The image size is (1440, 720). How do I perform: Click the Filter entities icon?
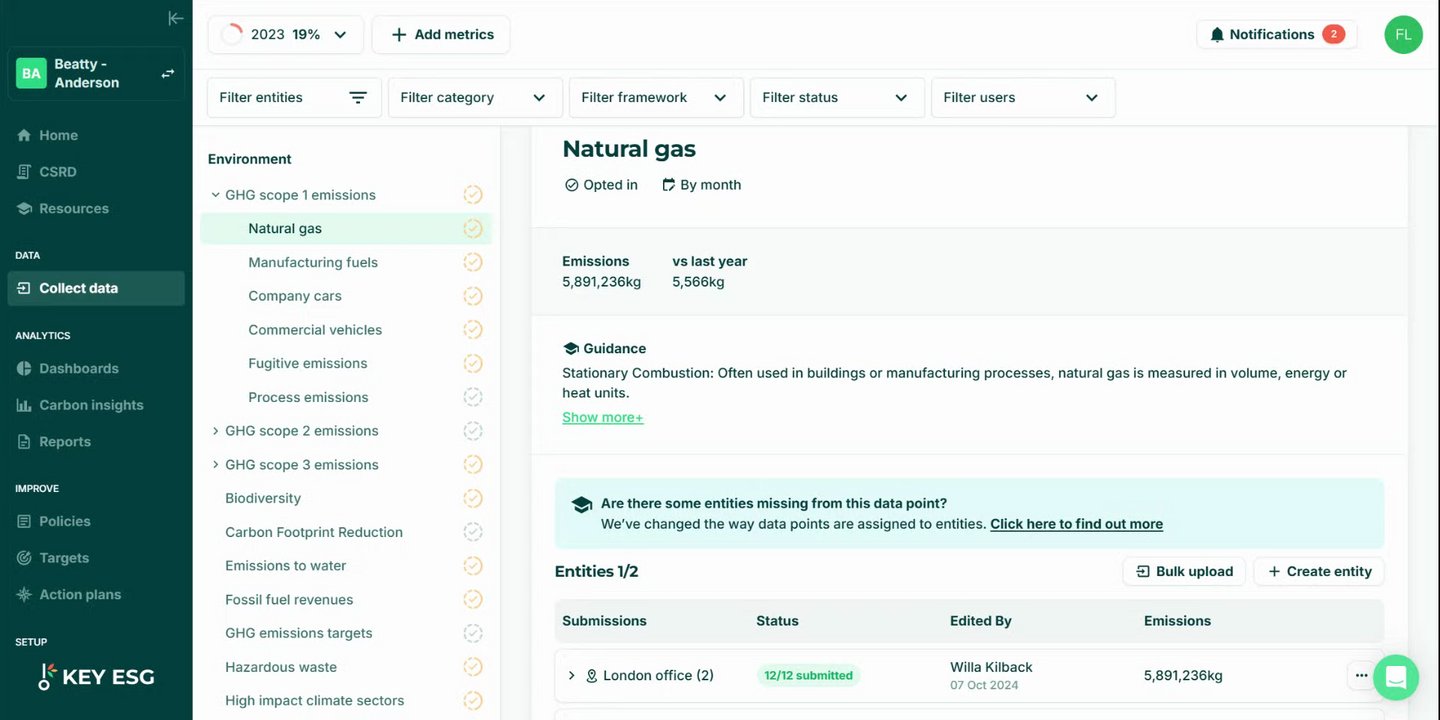pos(358,97)
